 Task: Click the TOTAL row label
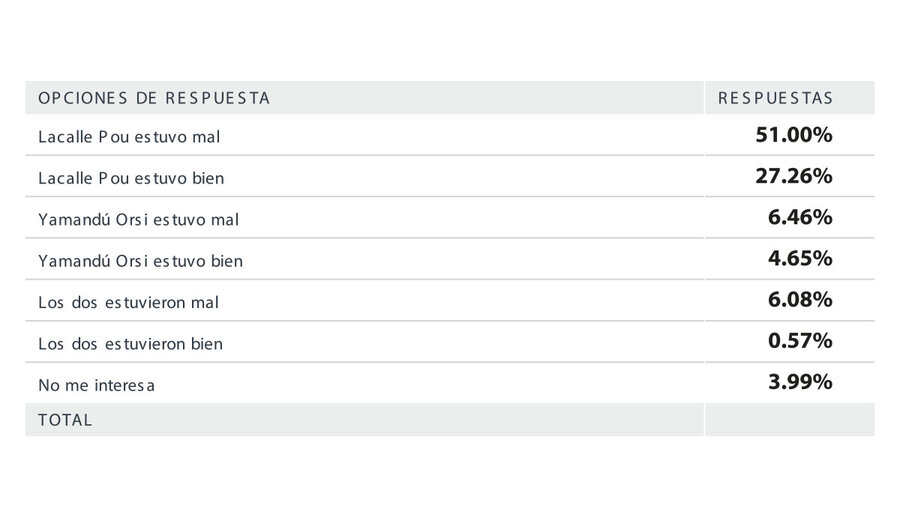pos(65,420)
